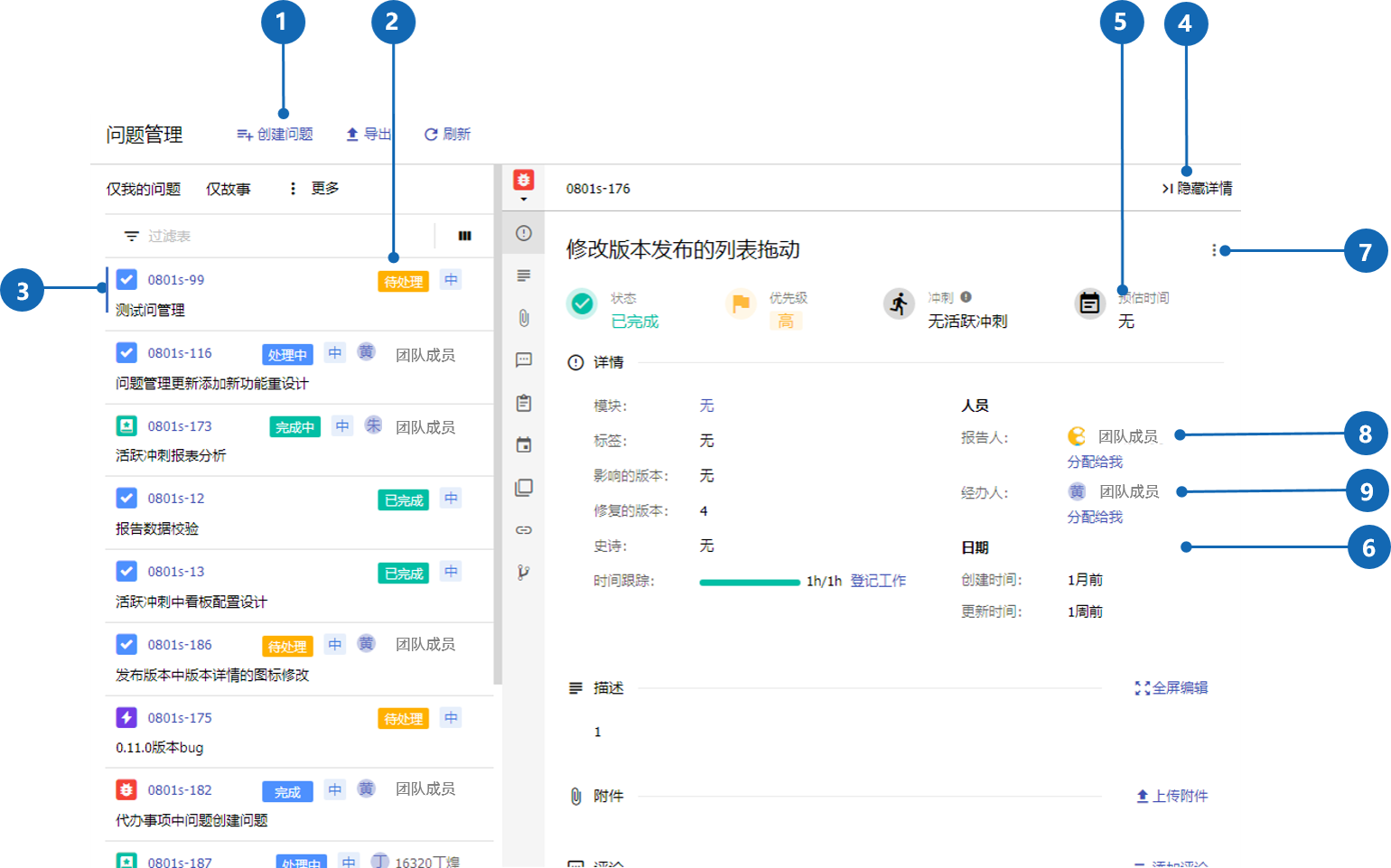Screen dimensions: 1391x868
Task: Click the 创建问题 button
Action: [275, 135]
